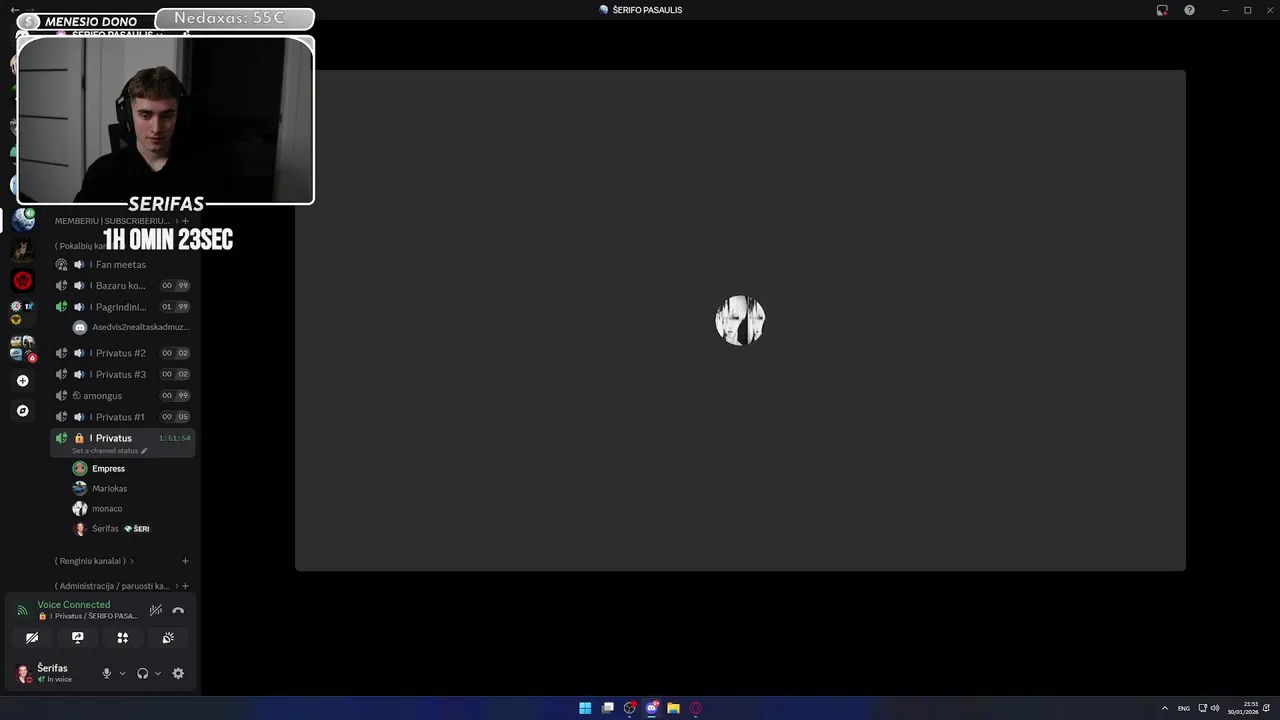Open Opera GX from taskbar

pos(696,708)
